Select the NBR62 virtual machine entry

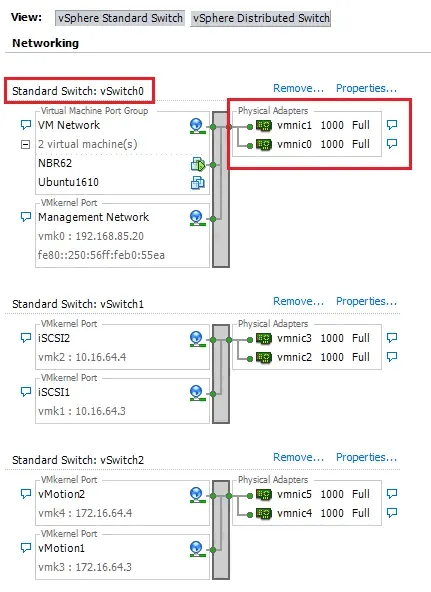pos(55,163)
